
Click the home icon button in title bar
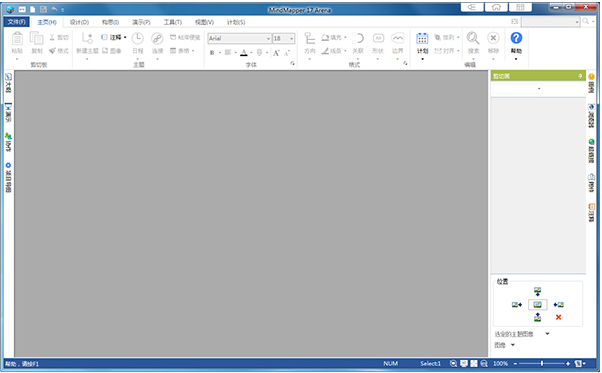pos(496,7)
